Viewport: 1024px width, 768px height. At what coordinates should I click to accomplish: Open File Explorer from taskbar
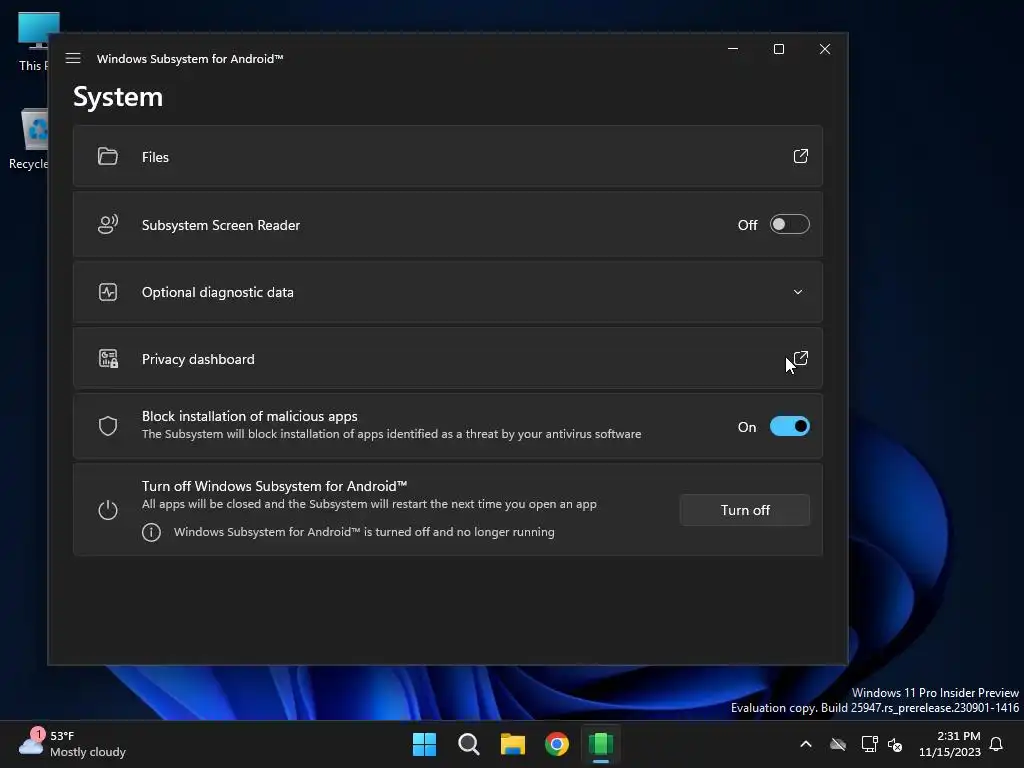tap(513, 744)
